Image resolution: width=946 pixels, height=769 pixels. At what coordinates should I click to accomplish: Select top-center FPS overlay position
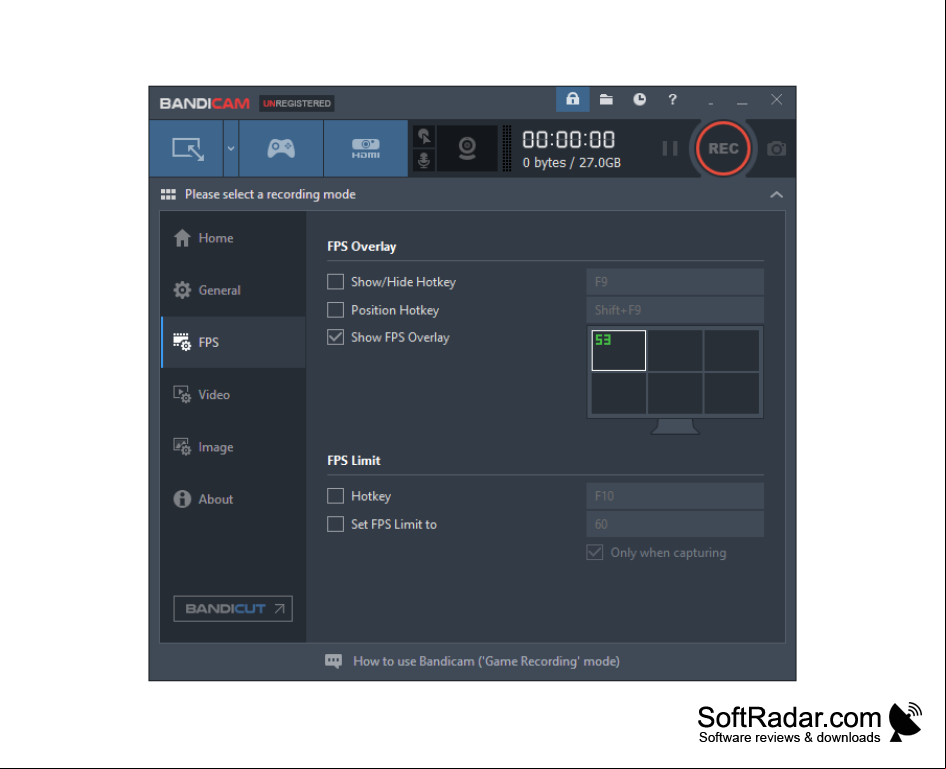[675, 350]
